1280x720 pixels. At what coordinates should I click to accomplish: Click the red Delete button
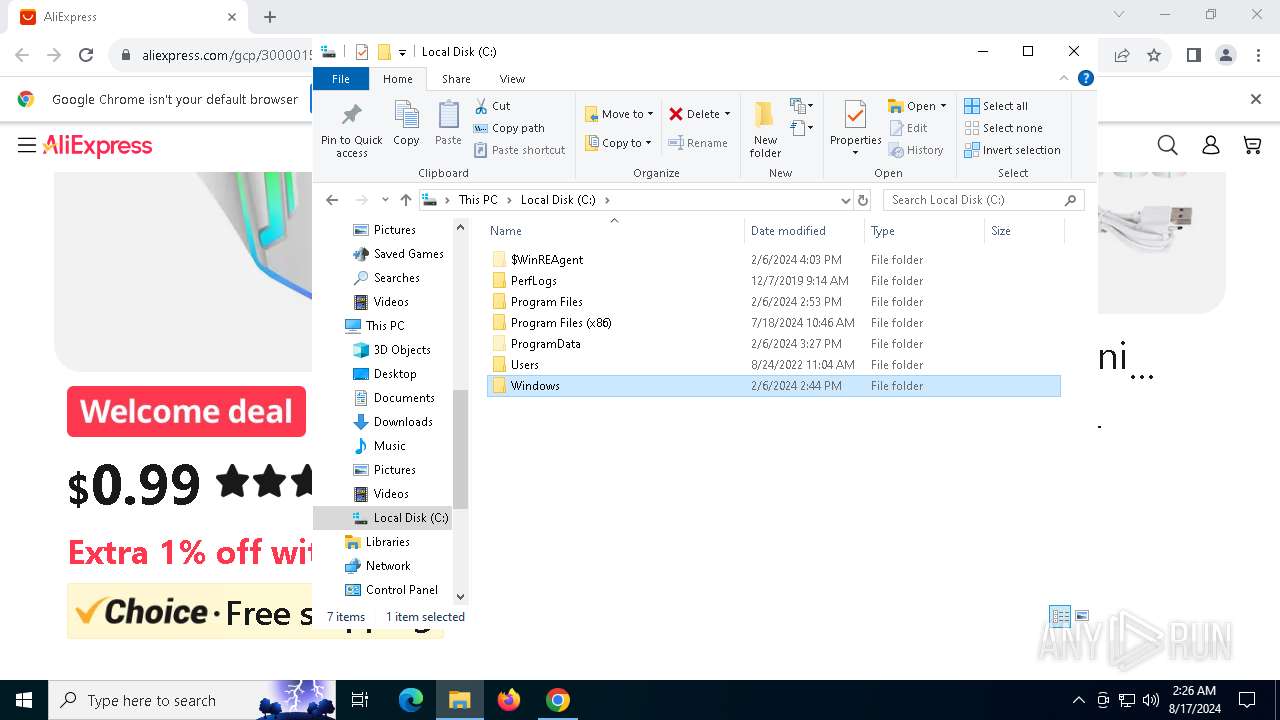point(694,114)
